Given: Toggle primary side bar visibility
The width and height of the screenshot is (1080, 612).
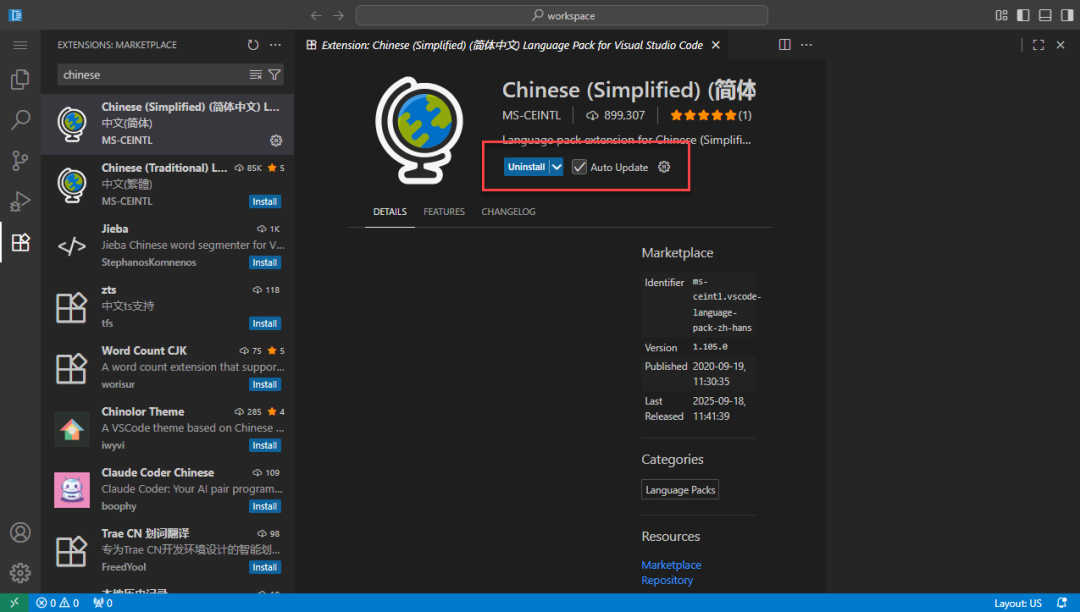Looking at the screenshot, I should 1024,15.
